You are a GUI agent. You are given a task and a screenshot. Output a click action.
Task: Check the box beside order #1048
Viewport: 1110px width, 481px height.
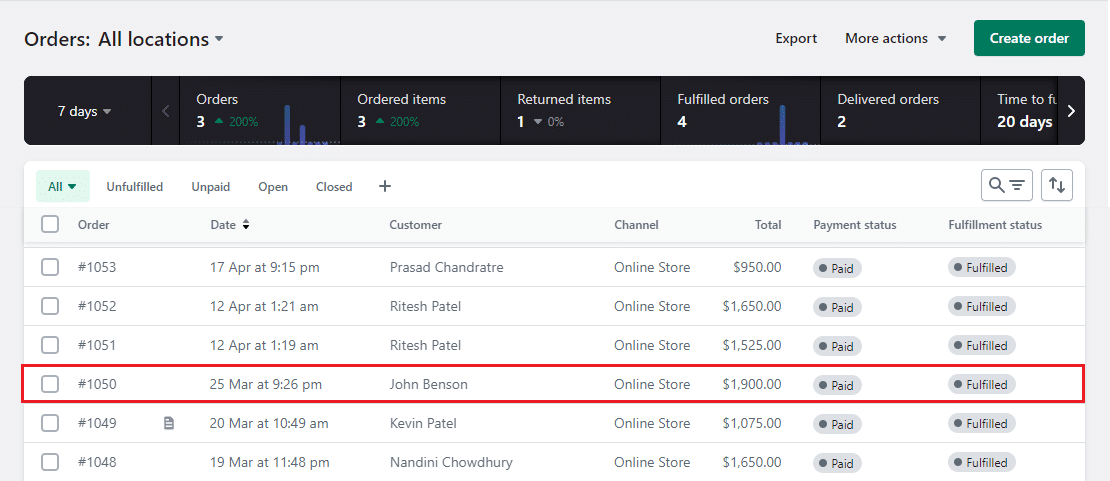(x=50, y=462)
